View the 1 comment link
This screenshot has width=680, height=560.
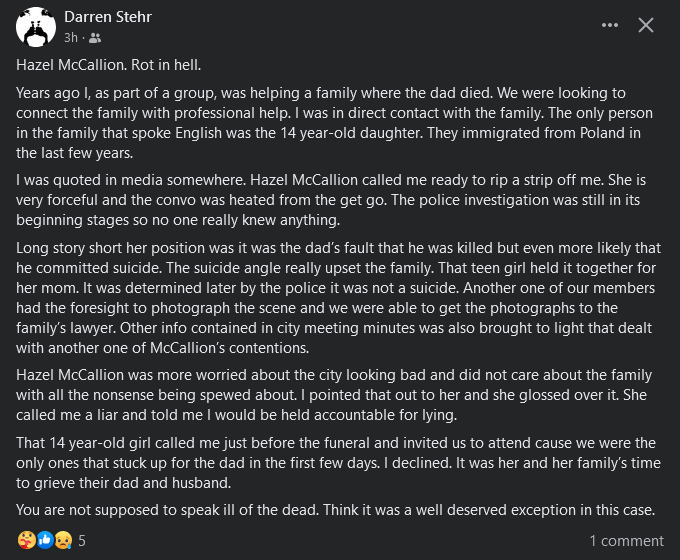[x=626, y=541]
